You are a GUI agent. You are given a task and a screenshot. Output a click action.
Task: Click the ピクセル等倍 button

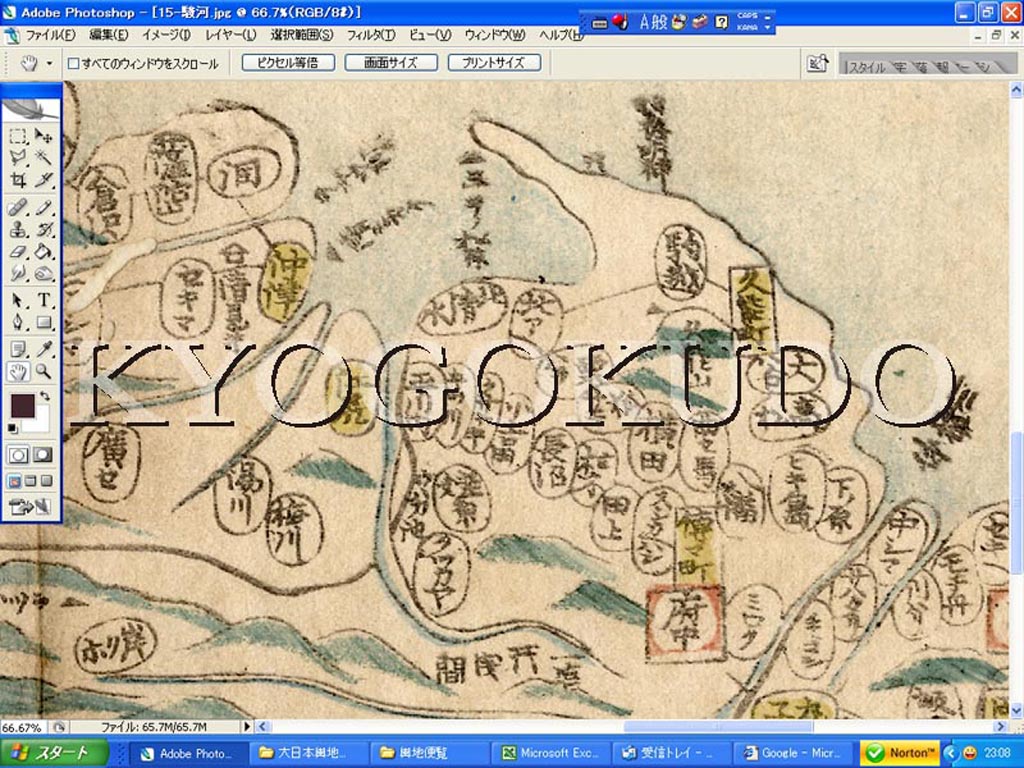(288, 63)
